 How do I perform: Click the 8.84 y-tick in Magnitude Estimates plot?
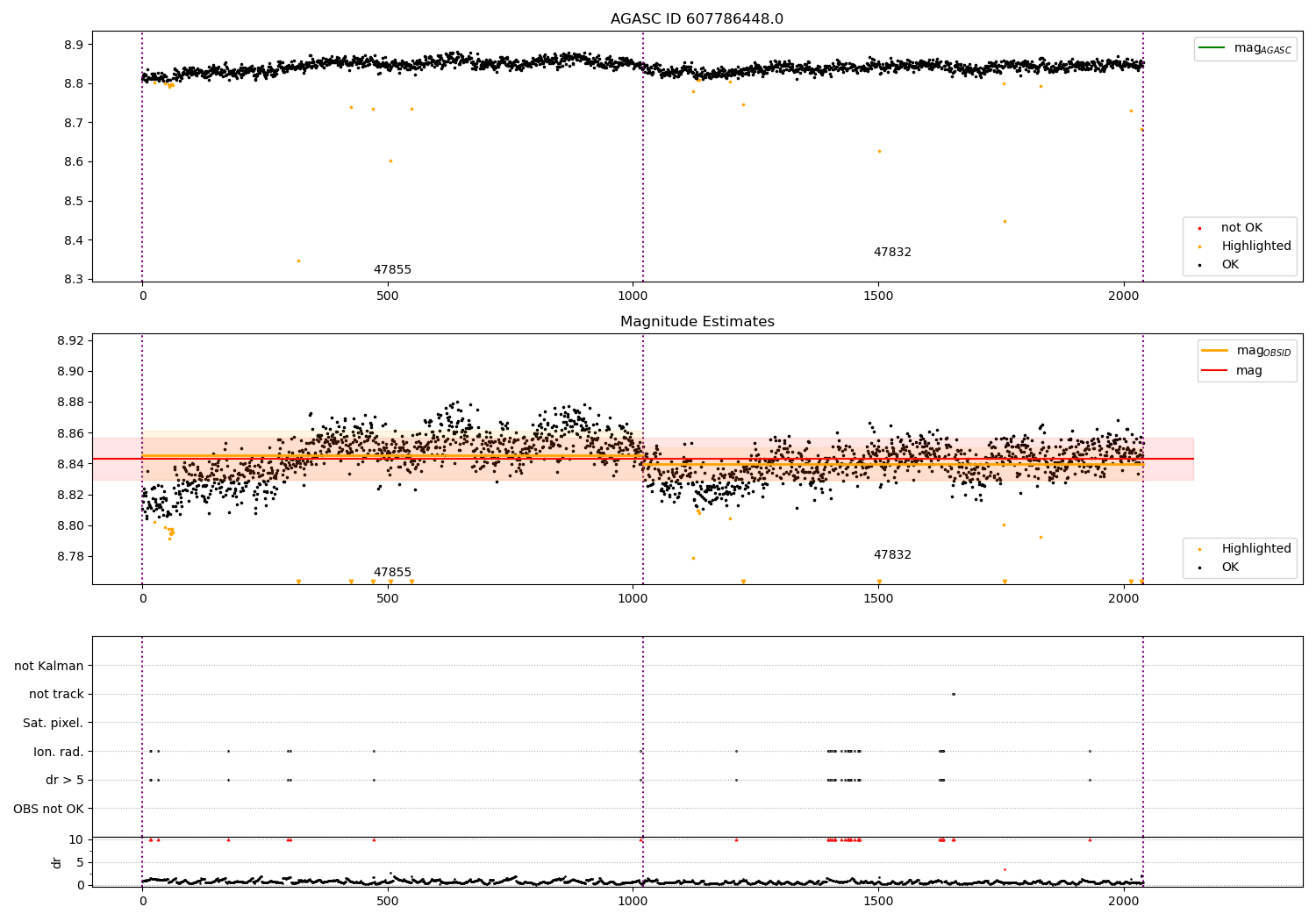70,464
